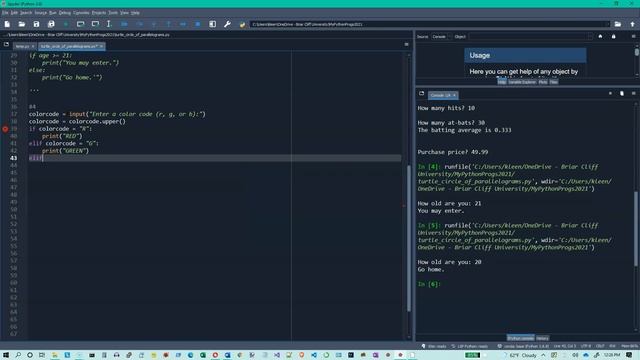Screen dimensions: 640x360
Task: Open the Projects menu
Action: coord(99,13)
